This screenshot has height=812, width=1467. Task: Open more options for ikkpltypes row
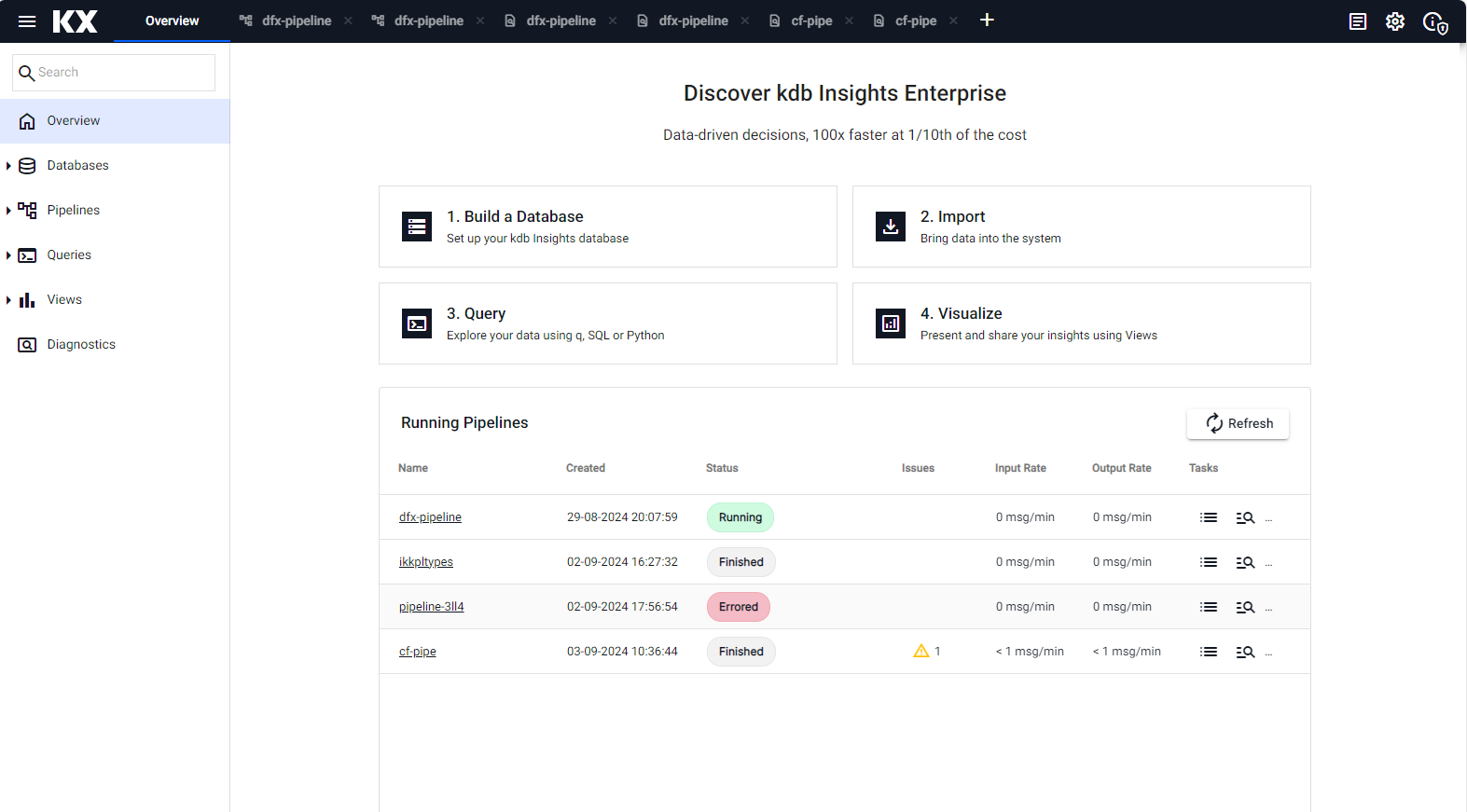(x=1268, y=564)
